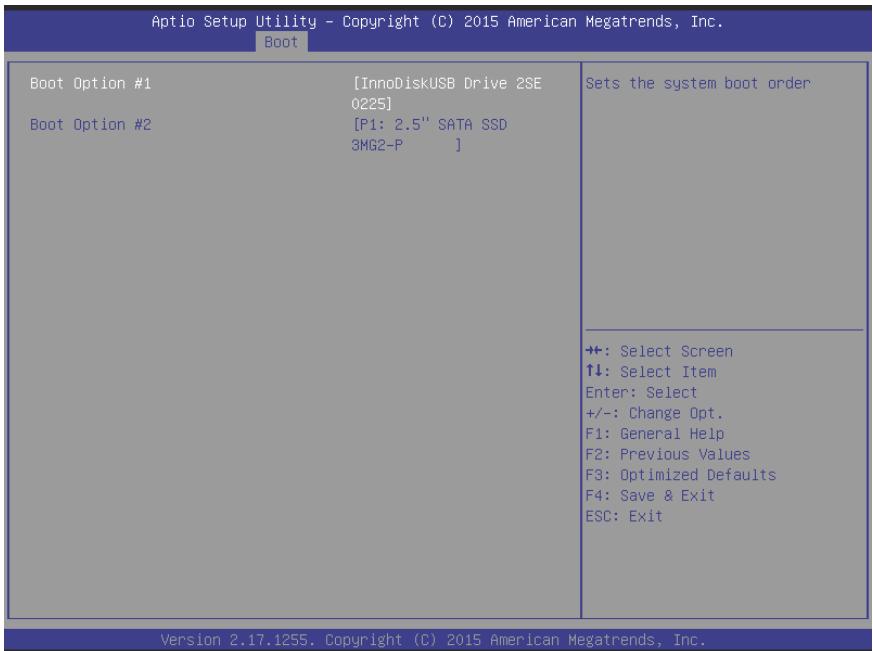Click the 0225] second line of Boot Option #1

[372, 104]
